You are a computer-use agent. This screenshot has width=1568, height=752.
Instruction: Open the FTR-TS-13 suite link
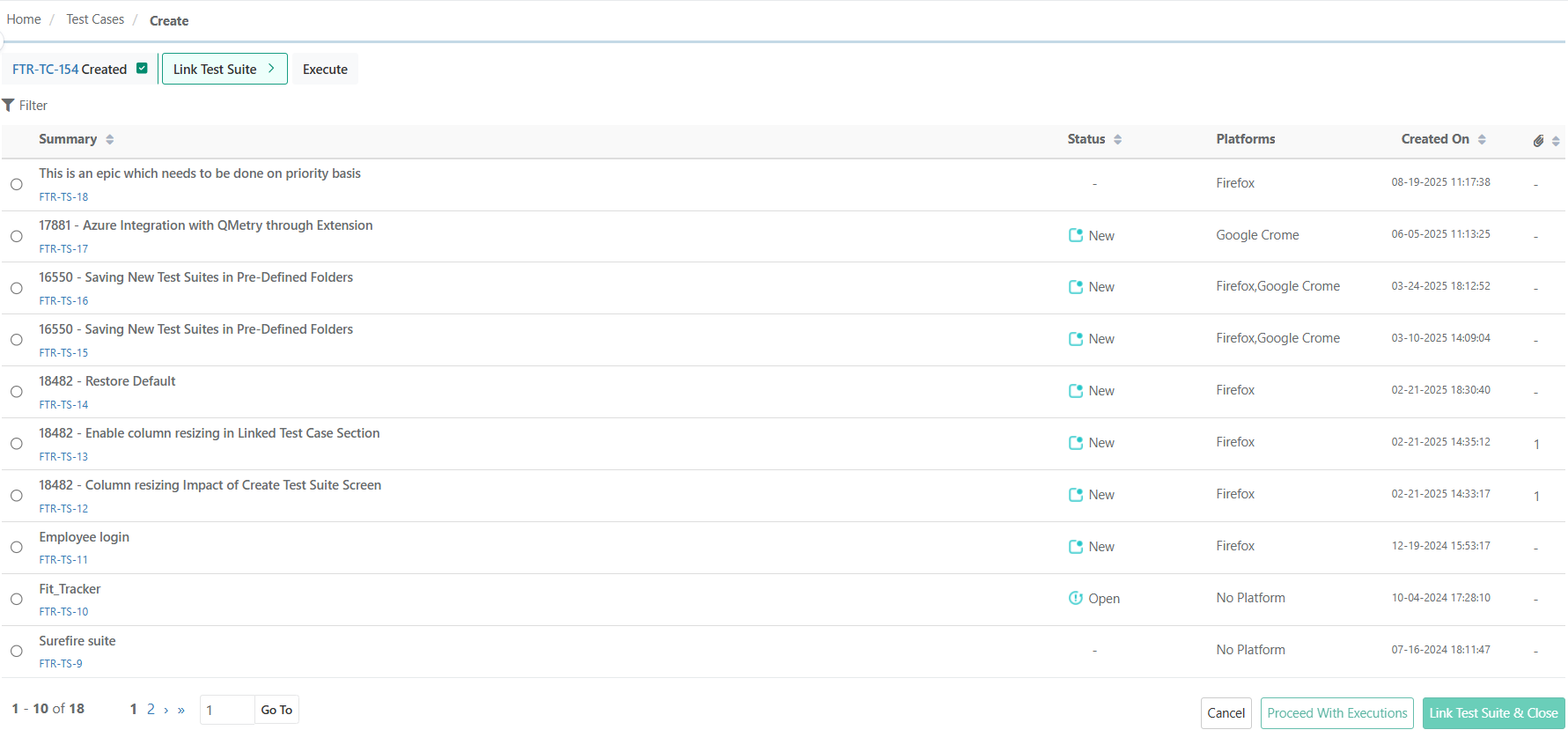point(63,457)
